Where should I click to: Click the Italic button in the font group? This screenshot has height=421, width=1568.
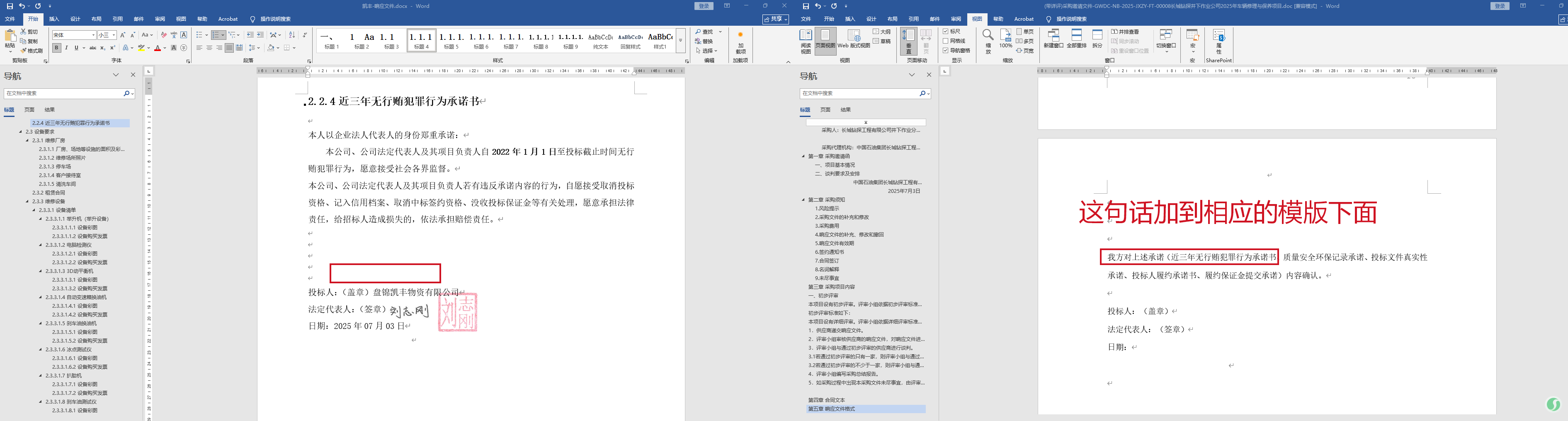point(66,48)
